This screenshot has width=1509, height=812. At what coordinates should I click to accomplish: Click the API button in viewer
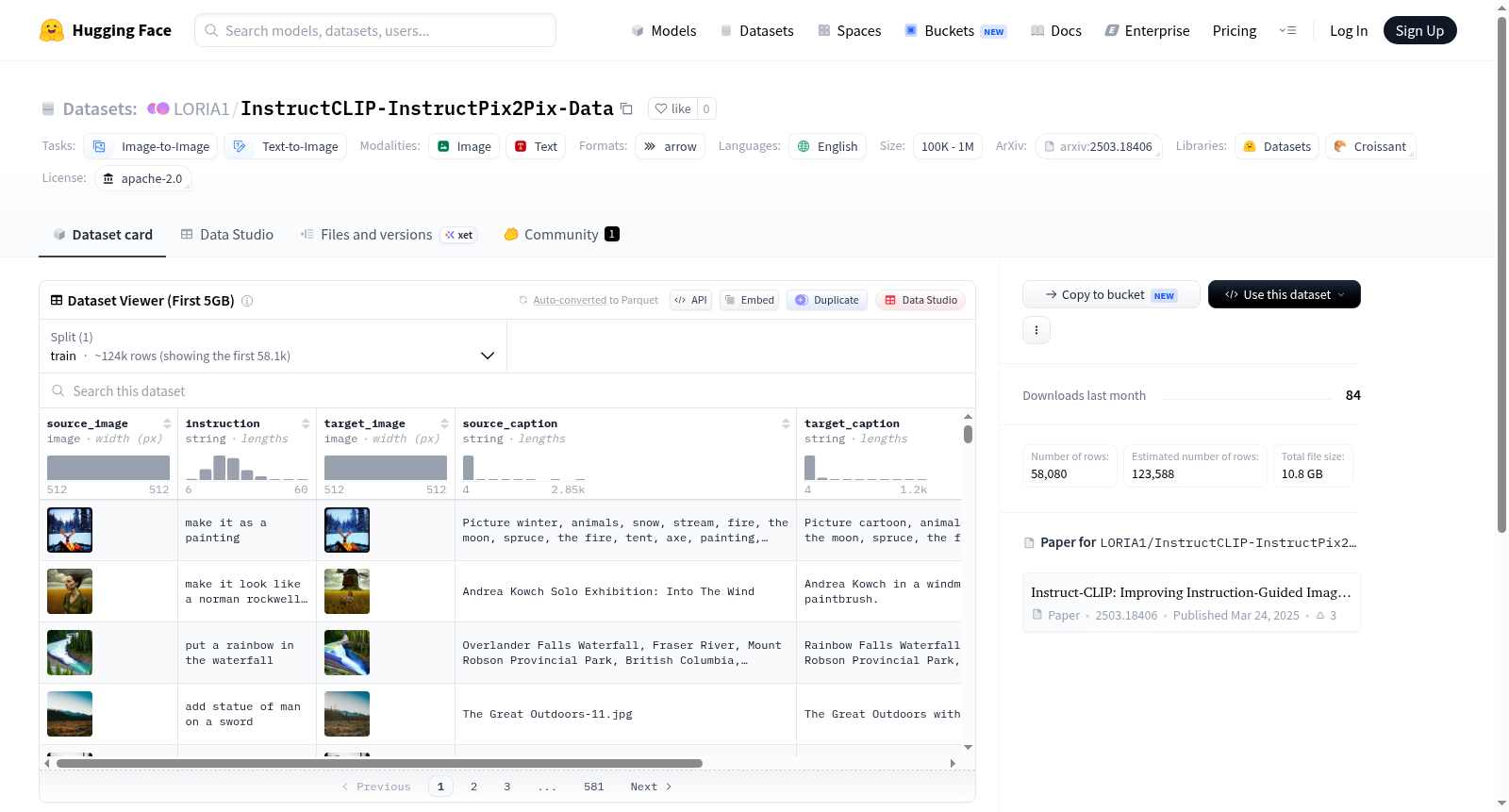pos(690,300)
